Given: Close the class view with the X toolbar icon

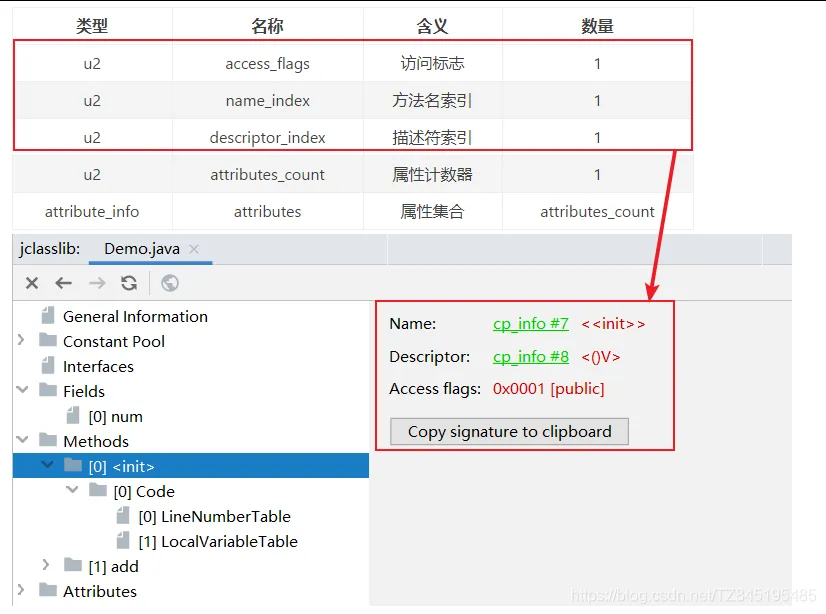Looking at the screenshot, I should [x=31, y=283].
